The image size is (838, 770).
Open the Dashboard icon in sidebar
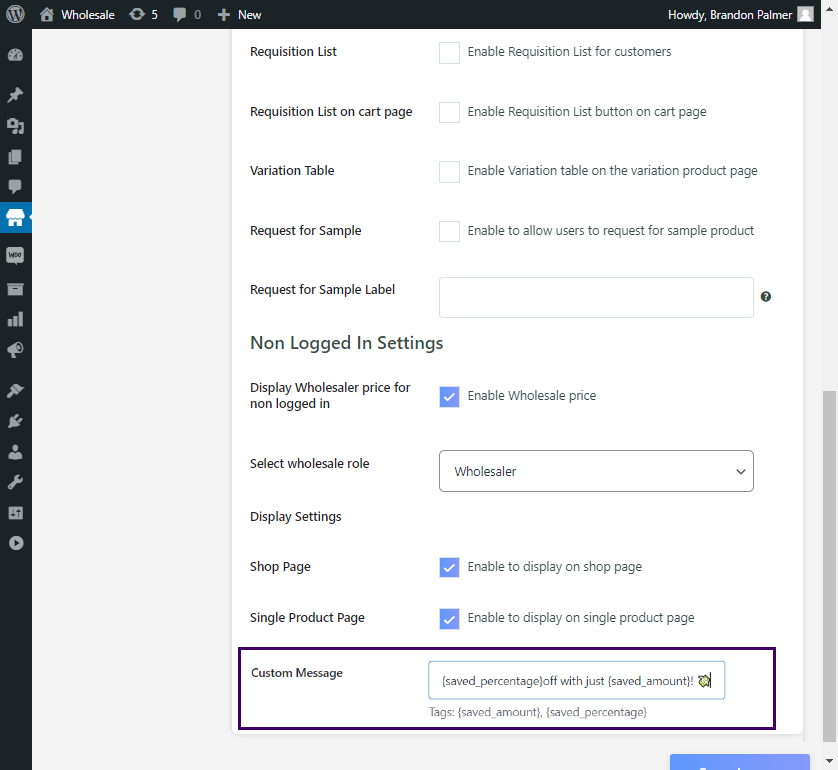tap(15, 56)
